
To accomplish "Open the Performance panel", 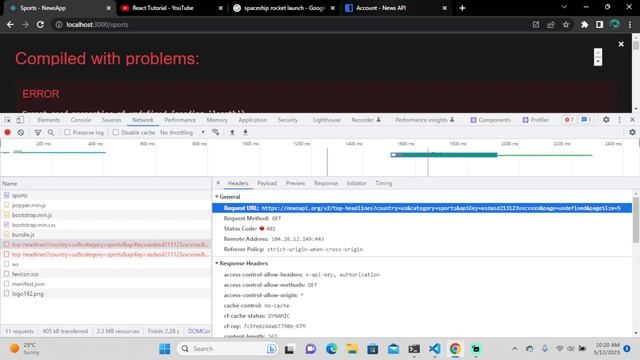I will 180,120.
